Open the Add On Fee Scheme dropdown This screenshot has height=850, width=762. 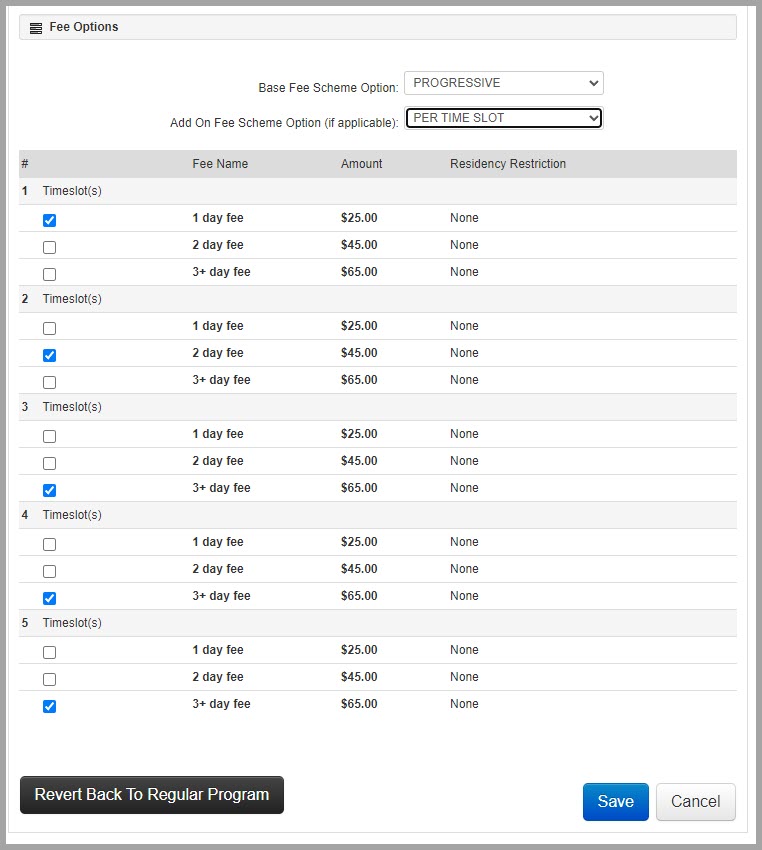click(503, 118)
